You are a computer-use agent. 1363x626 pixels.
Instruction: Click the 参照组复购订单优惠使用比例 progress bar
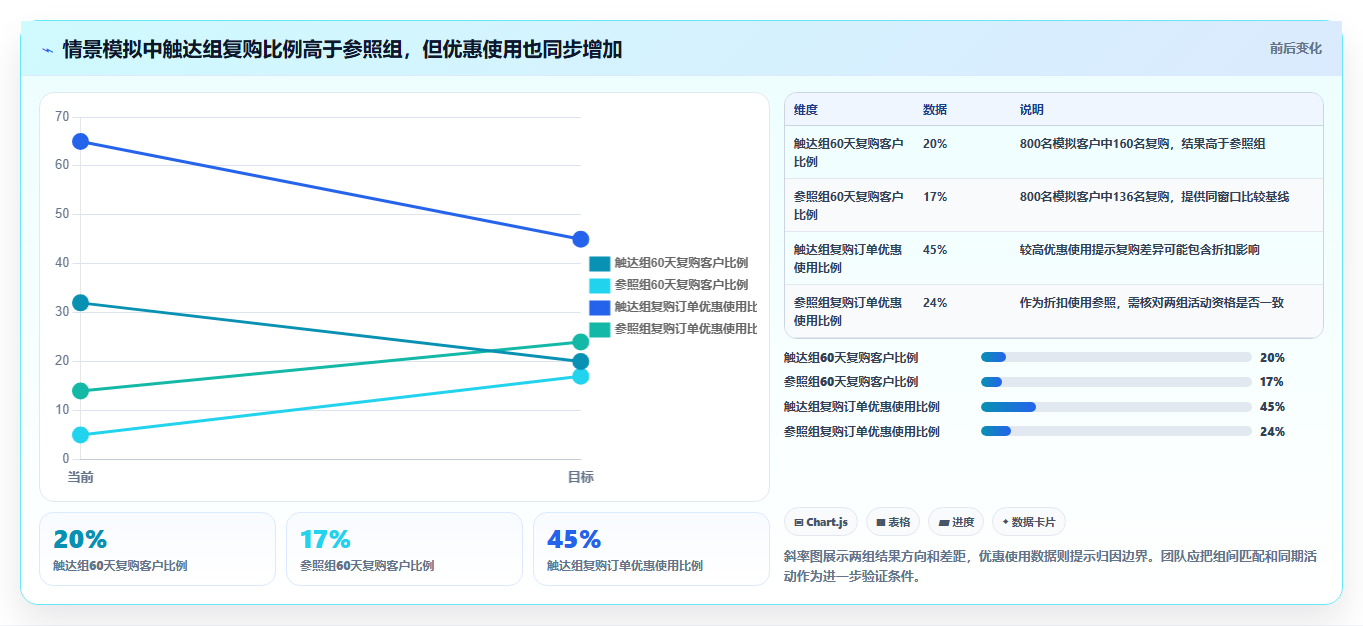tap(1116, 431)
